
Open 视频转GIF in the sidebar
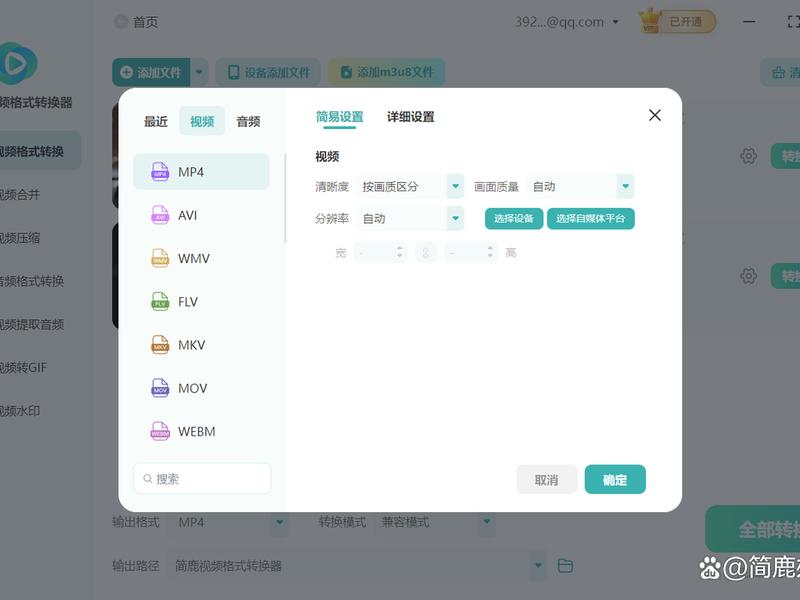[x=23, y=367]
